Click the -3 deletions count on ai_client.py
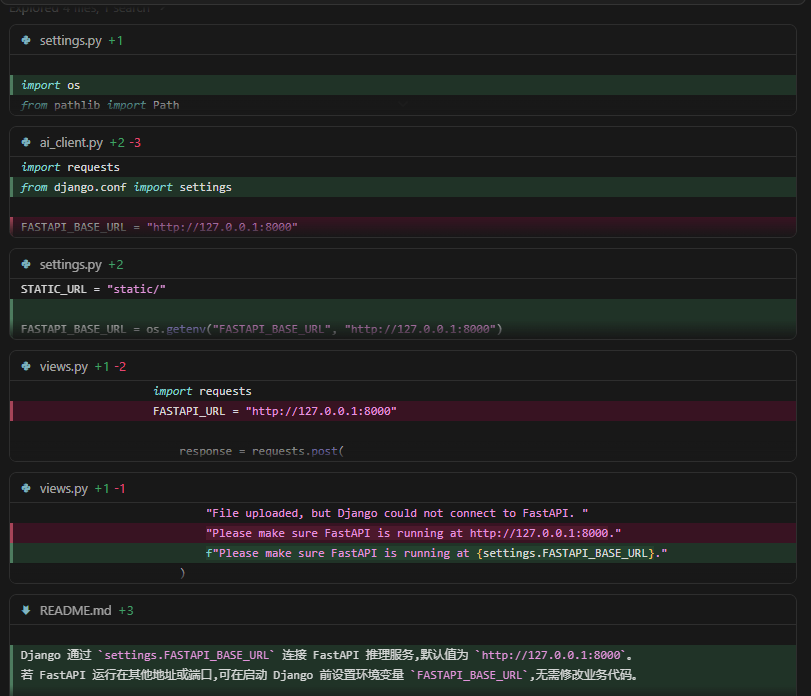Screen dimensions: 811x696 [135, 142]
